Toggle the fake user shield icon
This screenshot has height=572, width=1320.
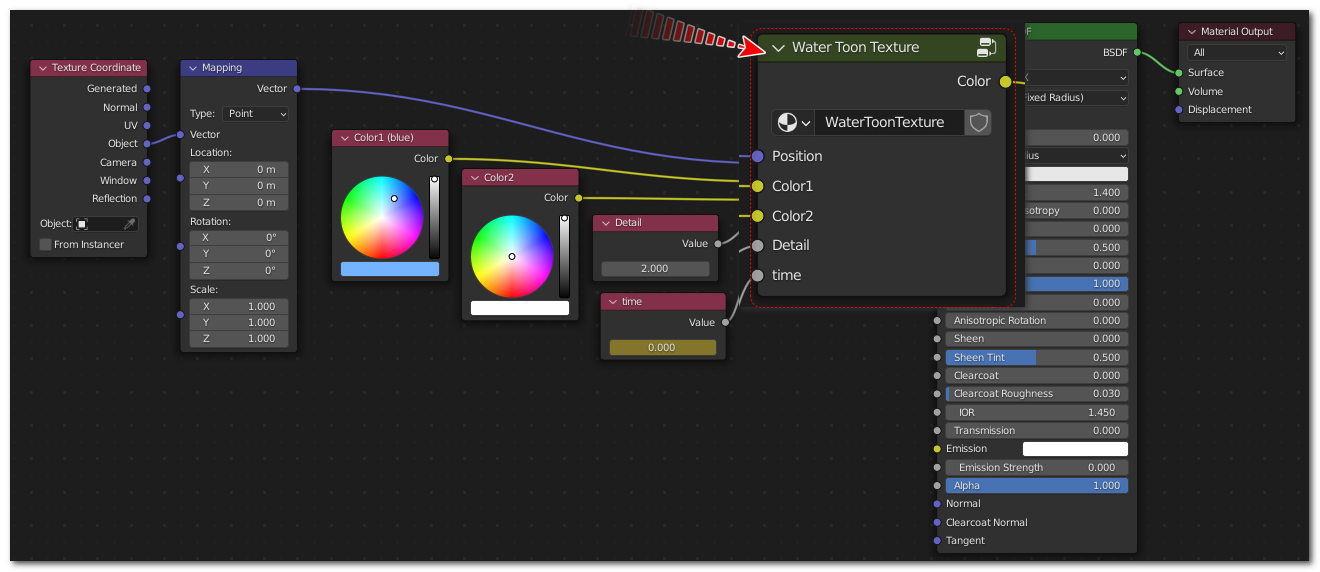978,122
